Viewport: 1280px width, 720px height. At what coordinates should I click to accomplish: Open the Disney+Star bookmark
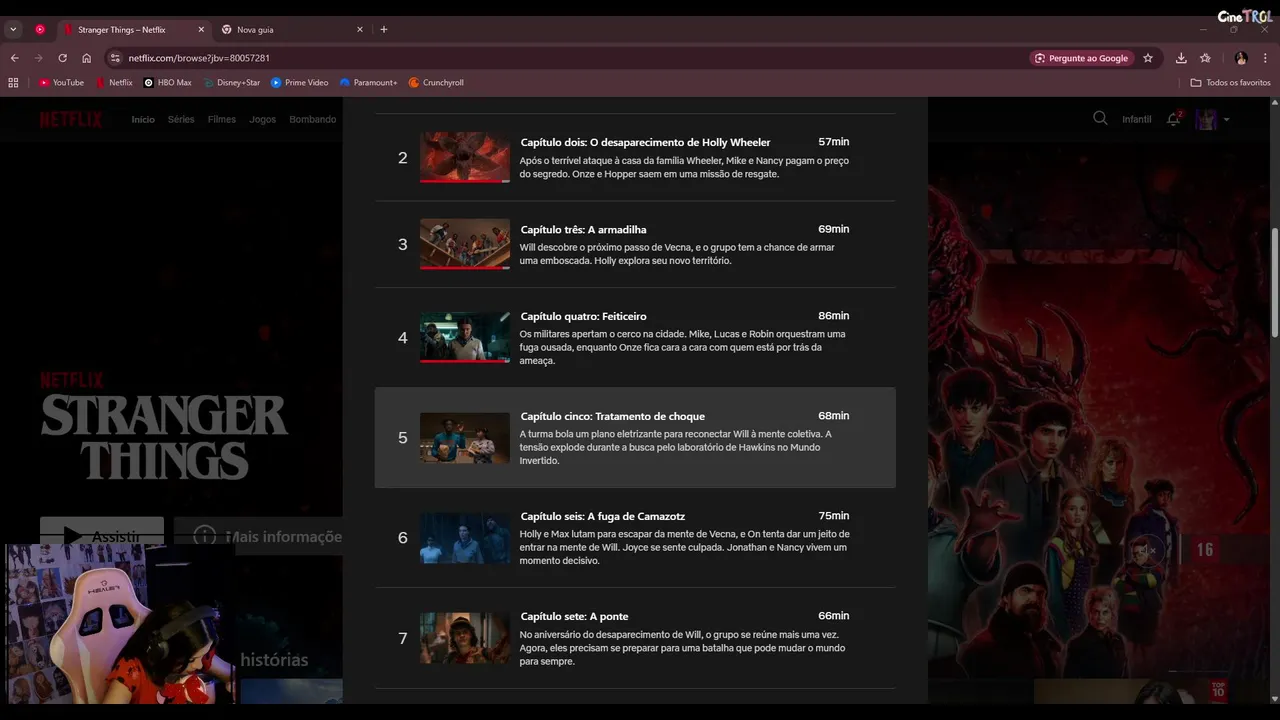pyautogui.click(x=231, y=83)
